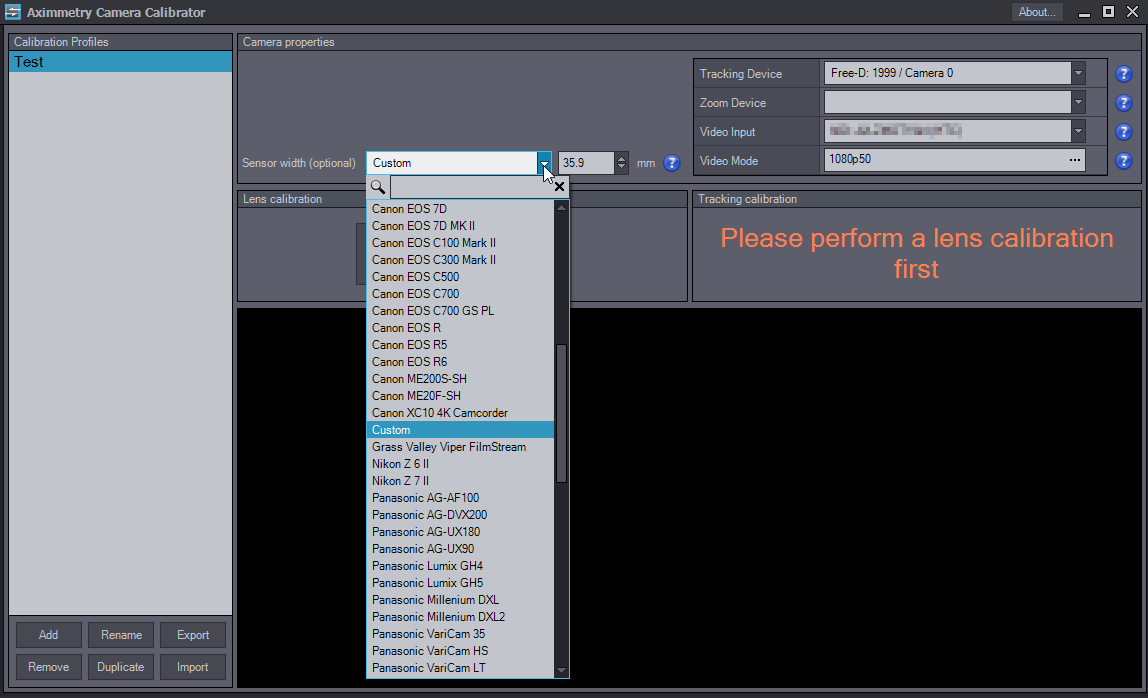
Task: Click the Import profile button
Action: (193, 667)
